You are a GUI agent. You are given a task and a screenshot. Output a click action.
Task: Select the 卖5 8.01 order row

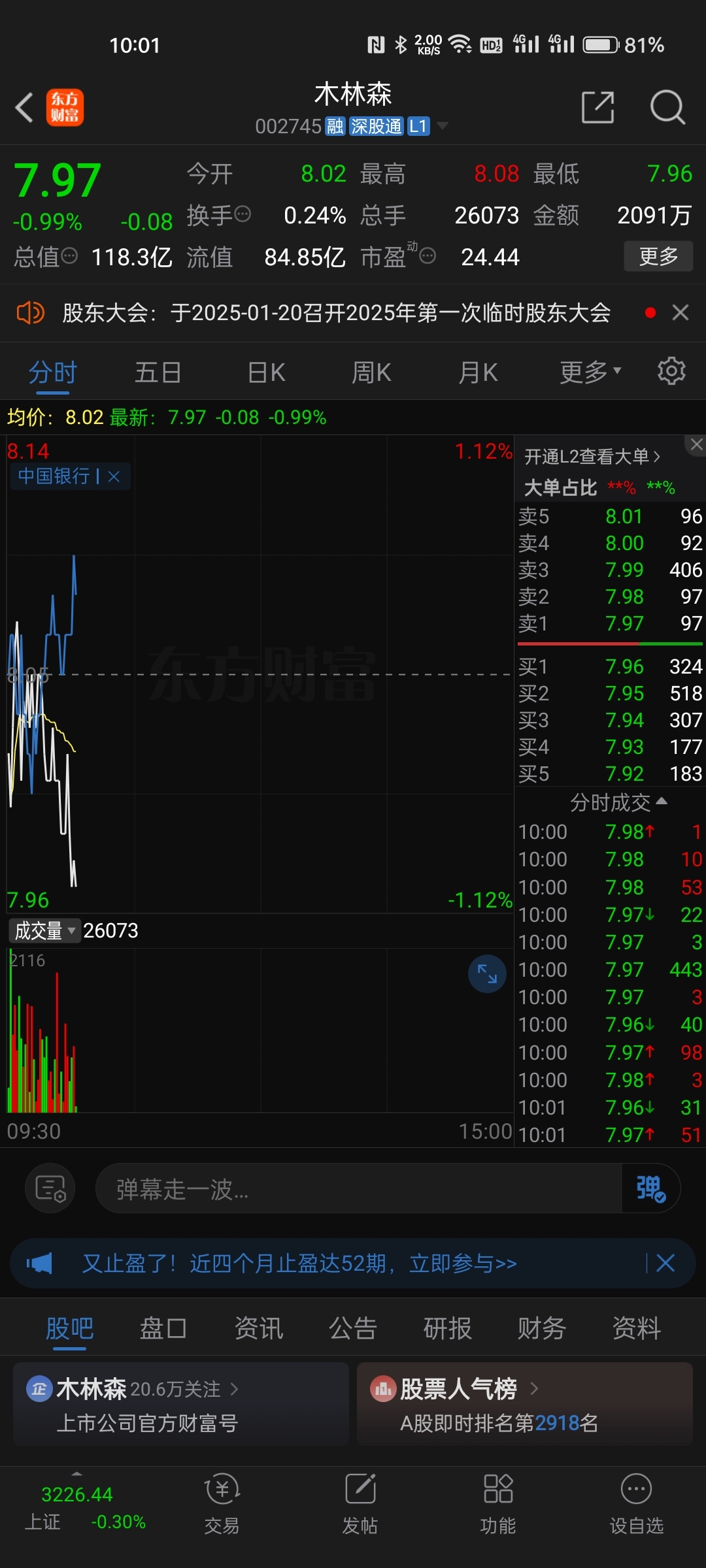tap(610, 516)
